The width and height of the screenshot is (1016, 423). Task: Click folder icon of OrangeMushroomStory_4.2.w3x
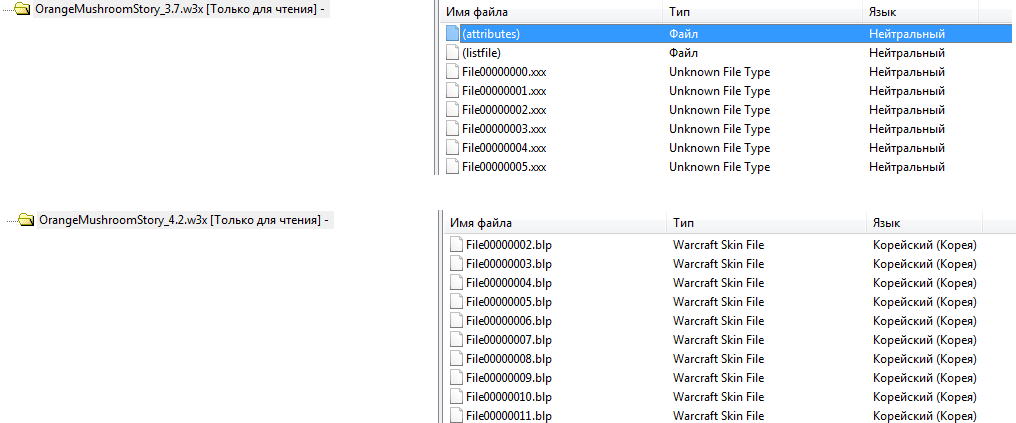[27, 220]
